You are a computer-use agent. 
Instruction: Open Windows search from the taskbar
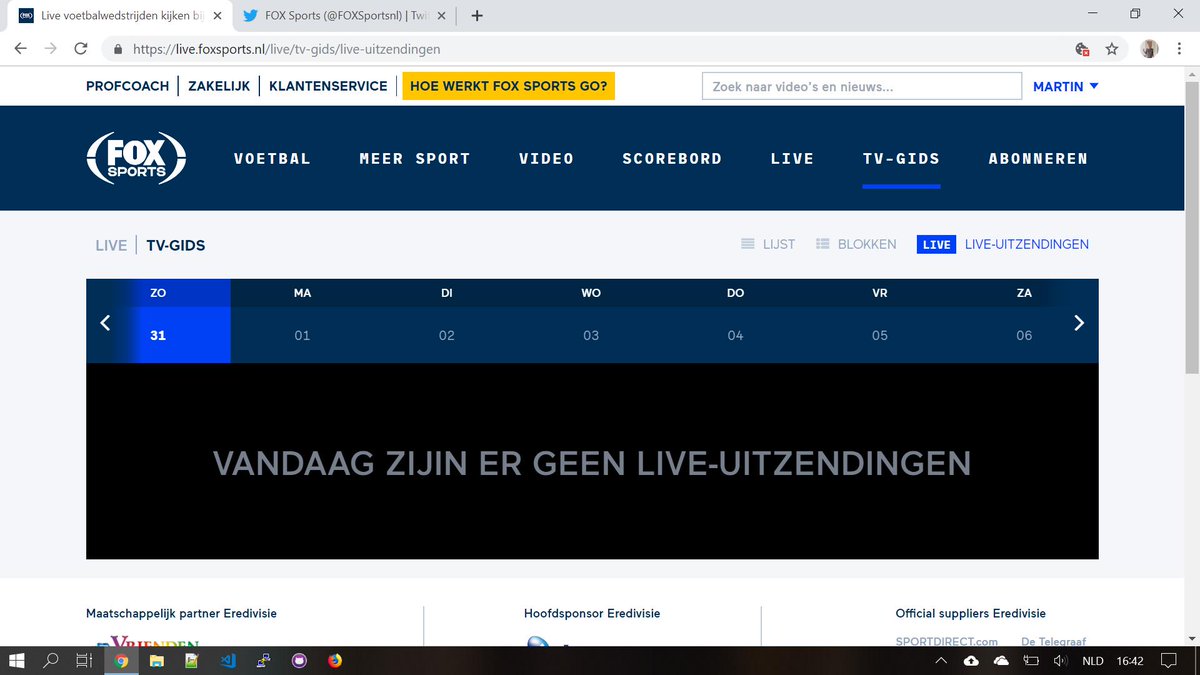pyautogui.click(x=51, y=660)
